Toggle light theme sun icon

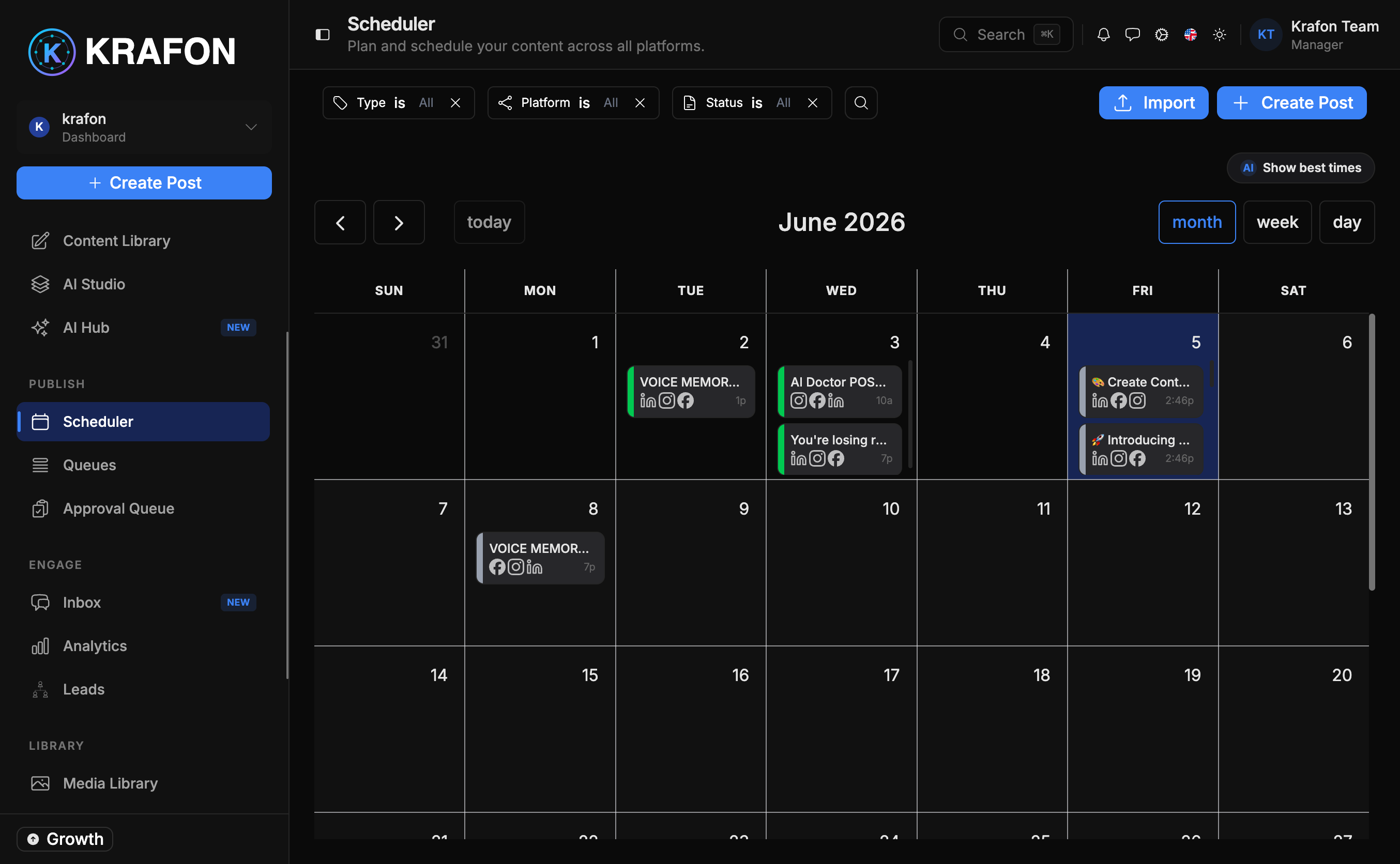(1220, 35)
